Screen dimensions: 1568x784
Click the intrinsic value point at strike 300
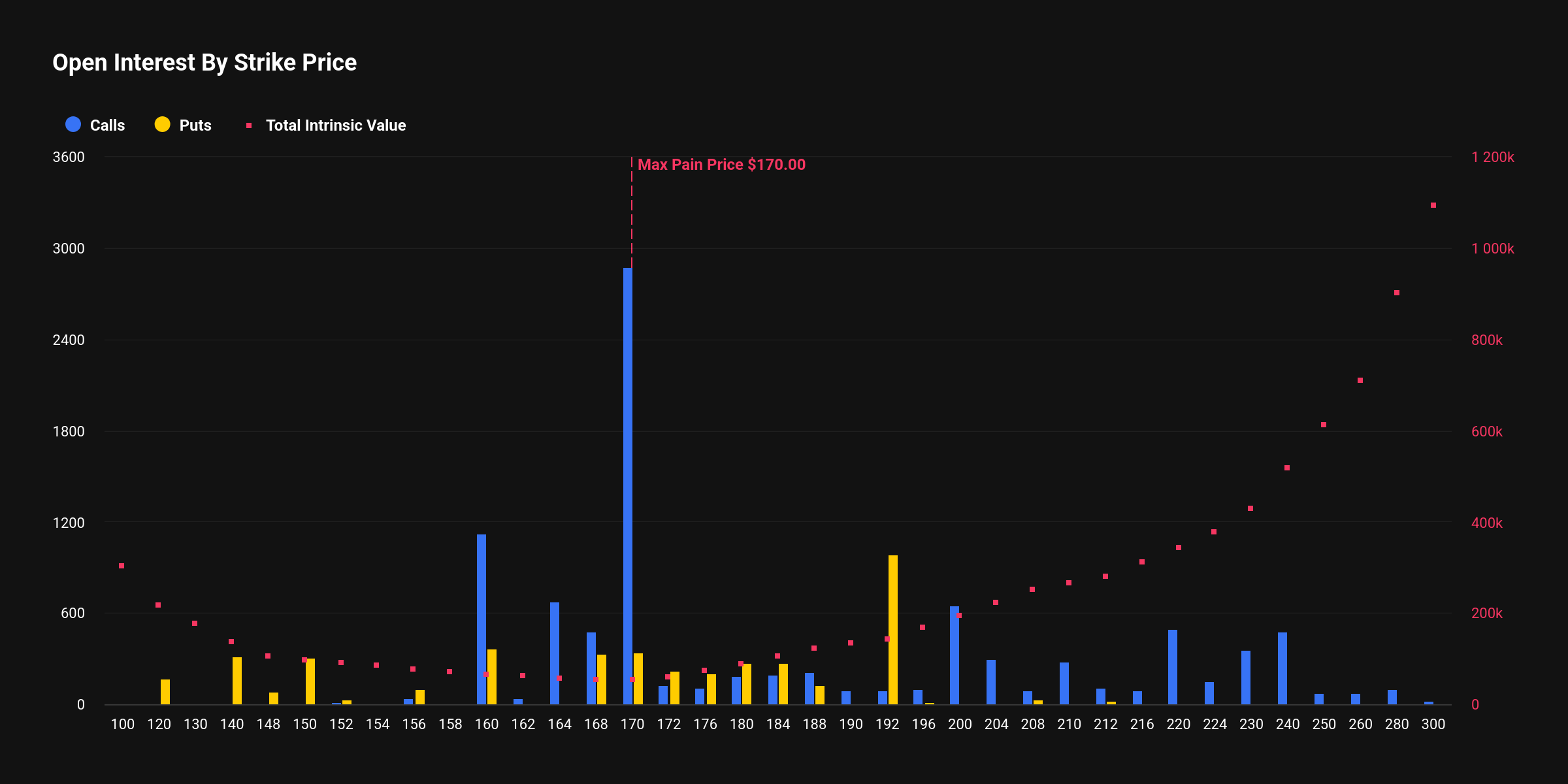(1433, 205)
